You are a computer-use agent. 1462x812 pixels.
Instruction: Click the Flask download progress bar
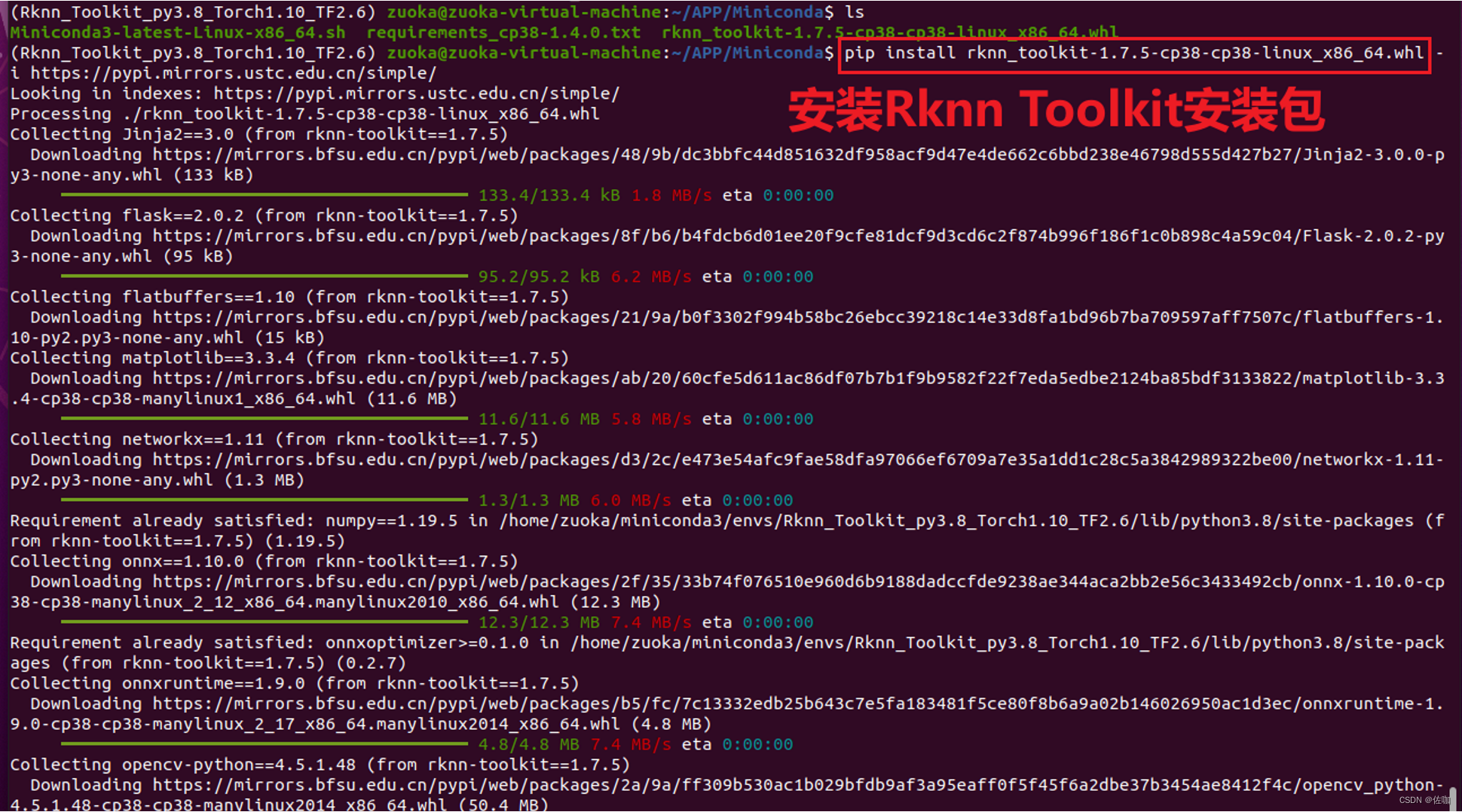(x=264, y=276)
